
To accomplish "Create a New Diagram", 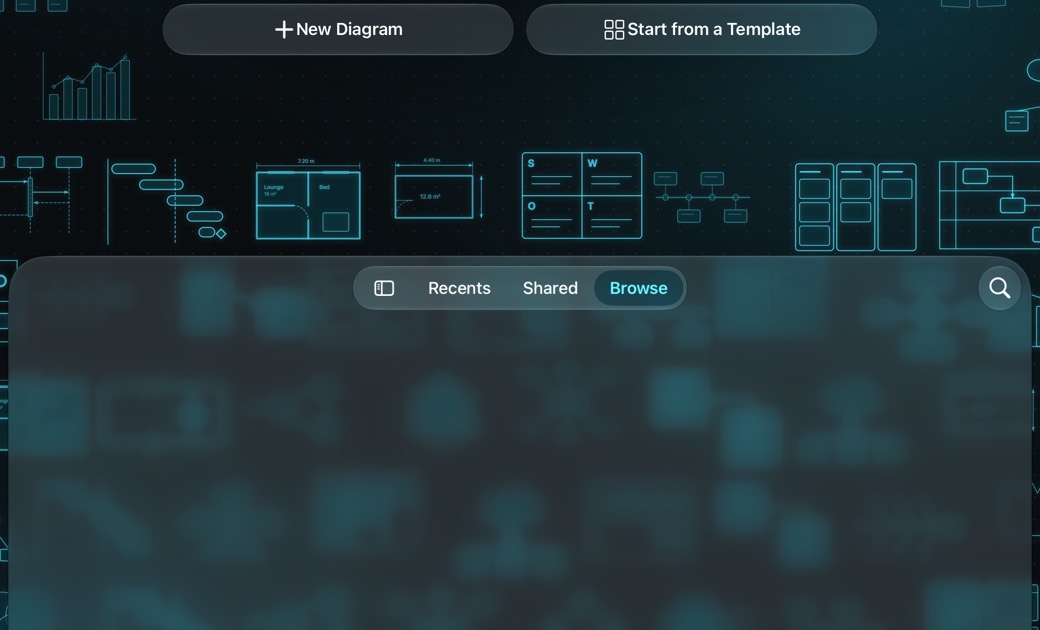I will (338, 29).
